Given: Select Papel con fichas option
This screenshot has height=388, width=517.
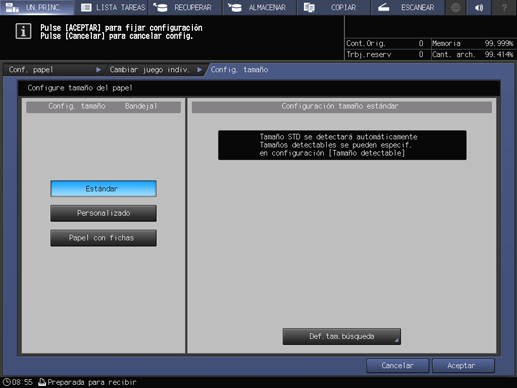Looking at the screenshot, I should [103, 238].
